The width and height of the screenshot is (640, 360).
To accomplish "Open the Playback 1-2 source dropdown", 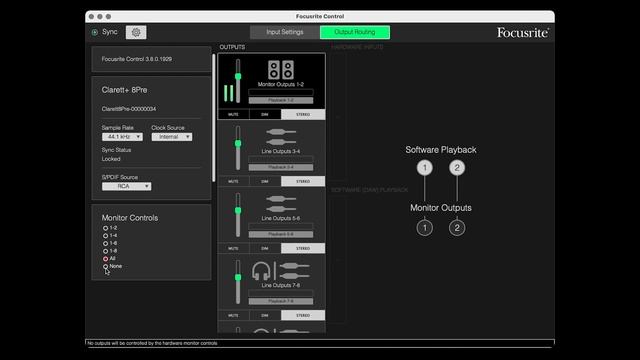I will (x=281, y=100).
